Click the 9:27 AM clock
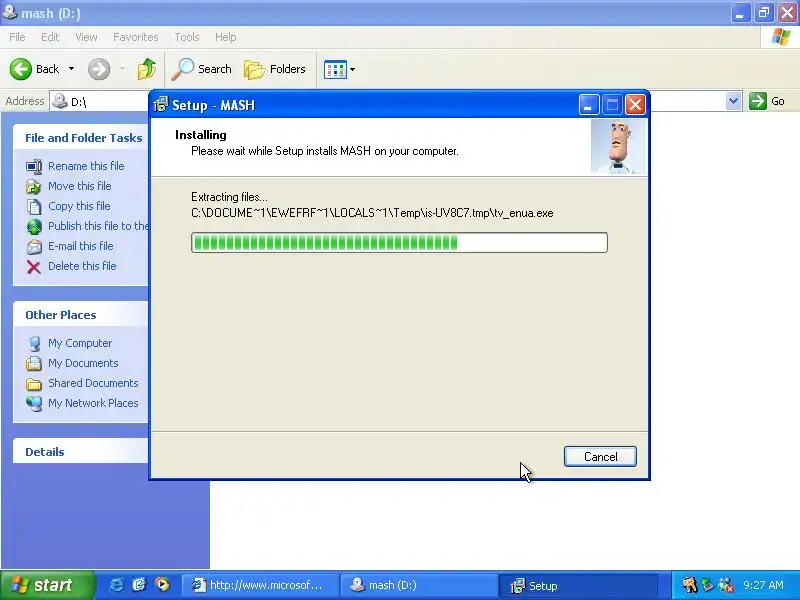800x600 pixels. pyautogui.click(x=763, y=585)
